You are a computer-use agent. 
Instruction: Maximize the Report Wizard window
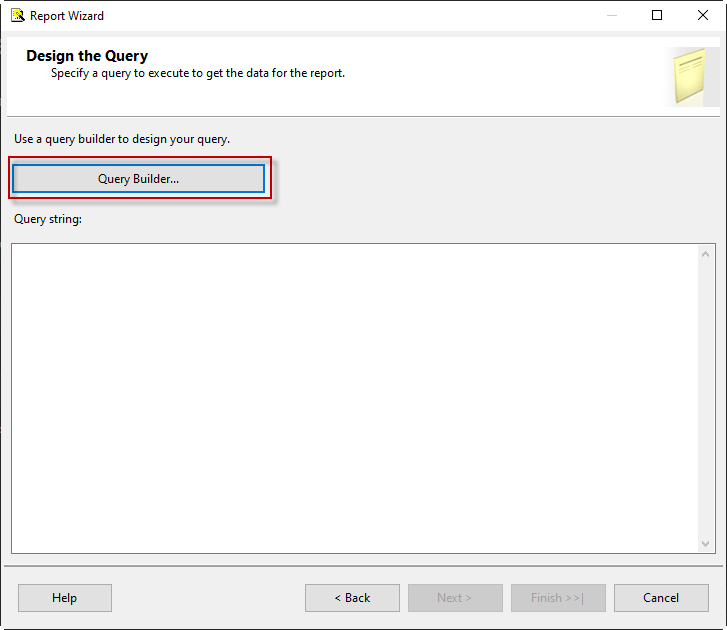pyautogui.click(x=657, y=15)
